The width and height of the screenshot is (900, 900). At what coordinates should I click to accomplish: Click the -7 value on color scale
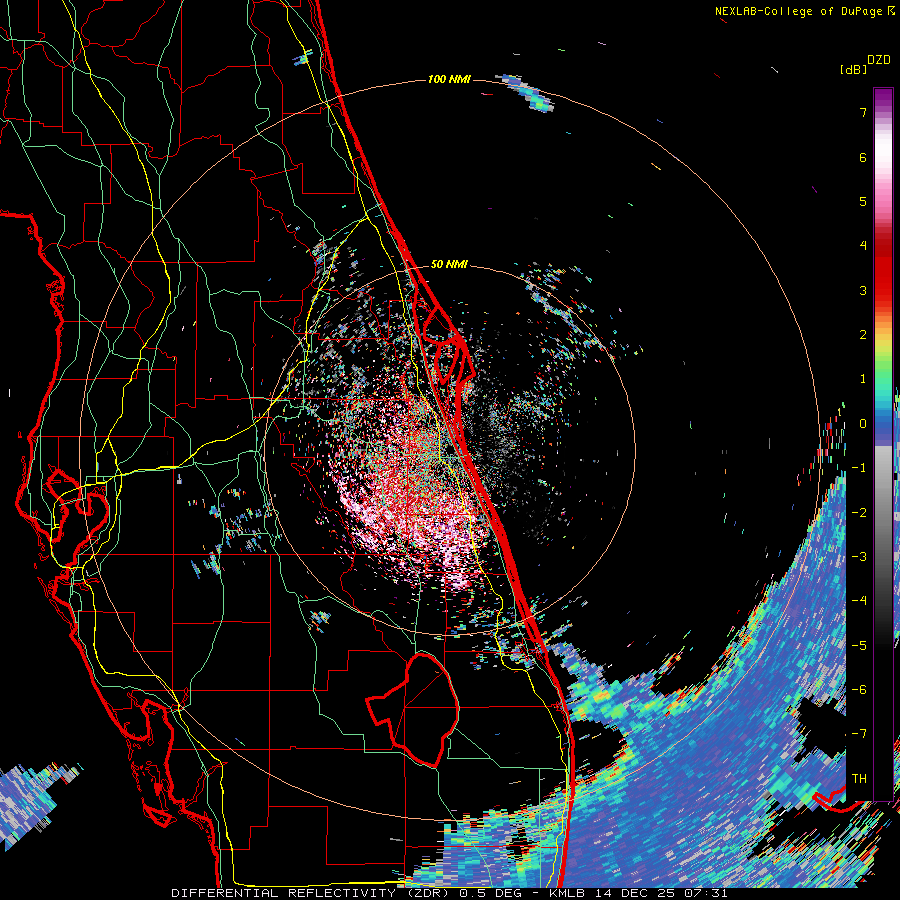tap(859, 734)
